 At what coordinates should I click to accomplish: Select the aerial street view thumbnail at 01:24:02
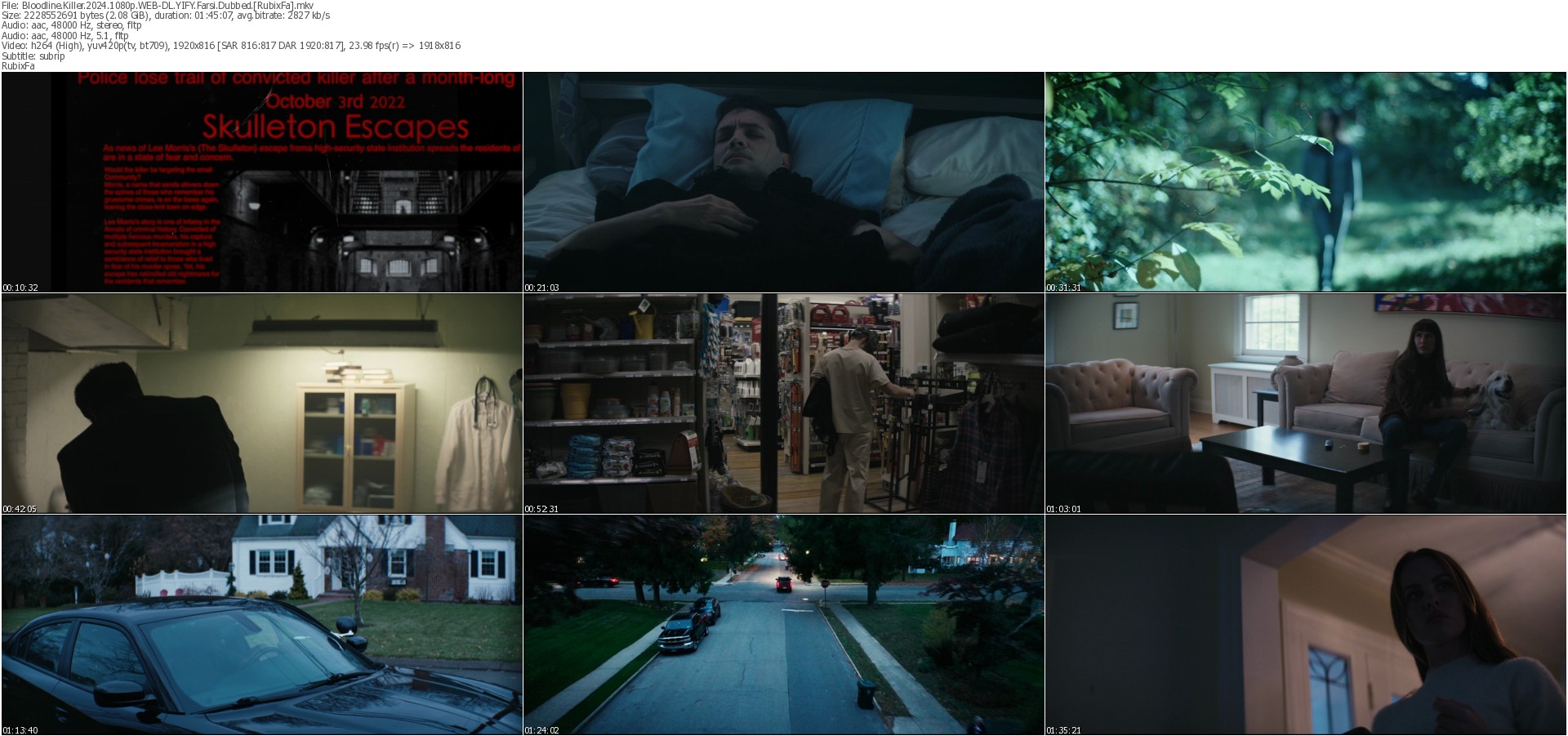pyautogui.click(x=783, y=625)
